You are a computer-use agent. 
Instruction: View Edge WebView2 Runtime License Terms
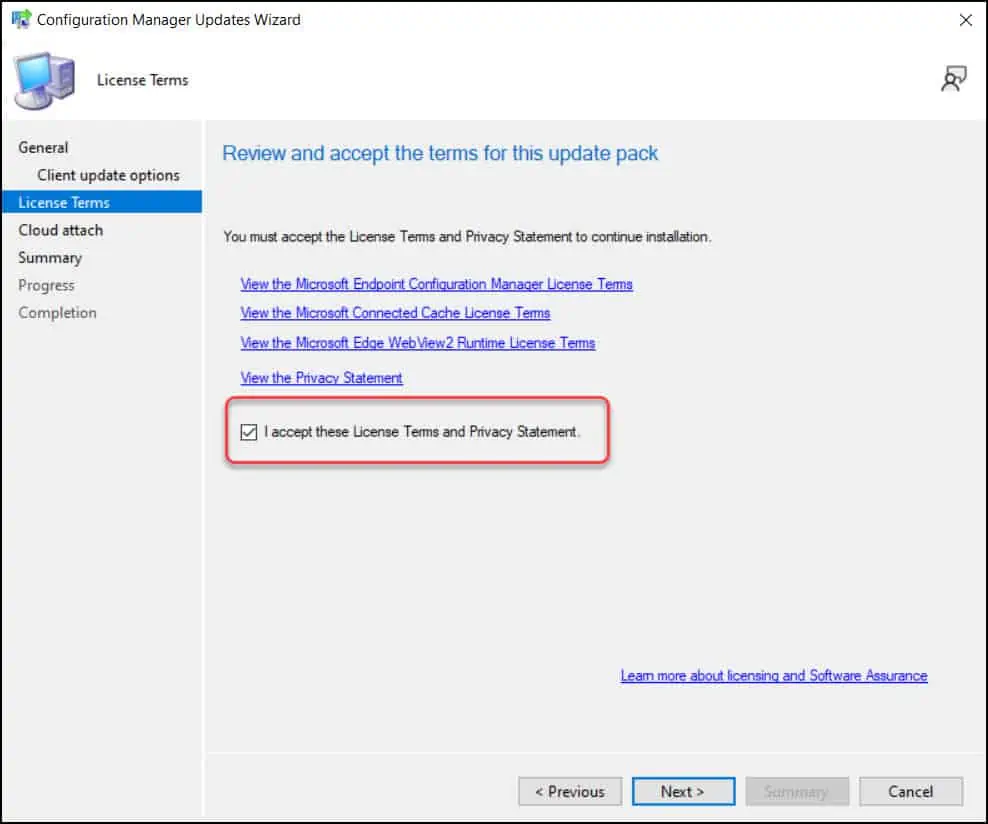coord(418,343)
